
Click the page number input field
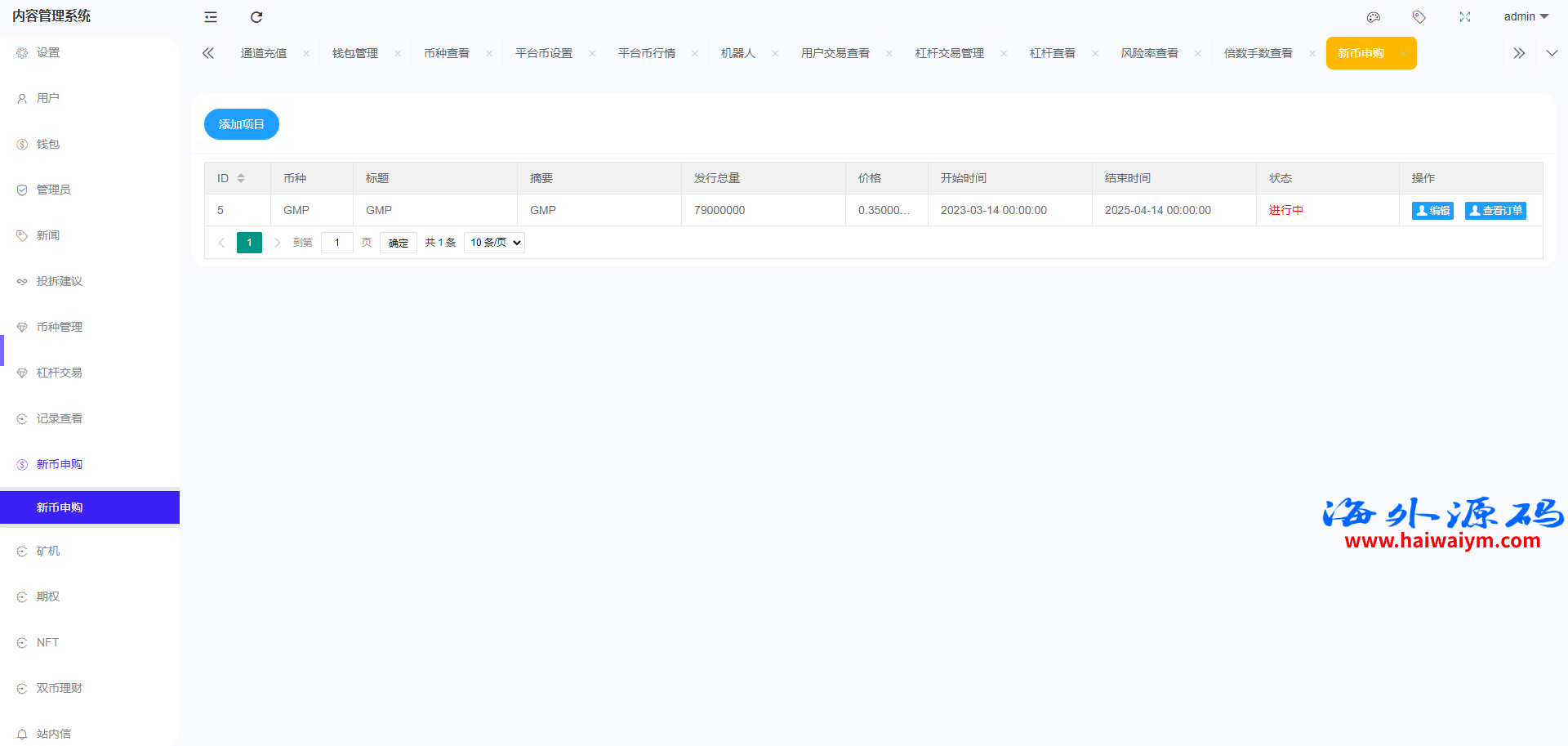tap(336, 243)
